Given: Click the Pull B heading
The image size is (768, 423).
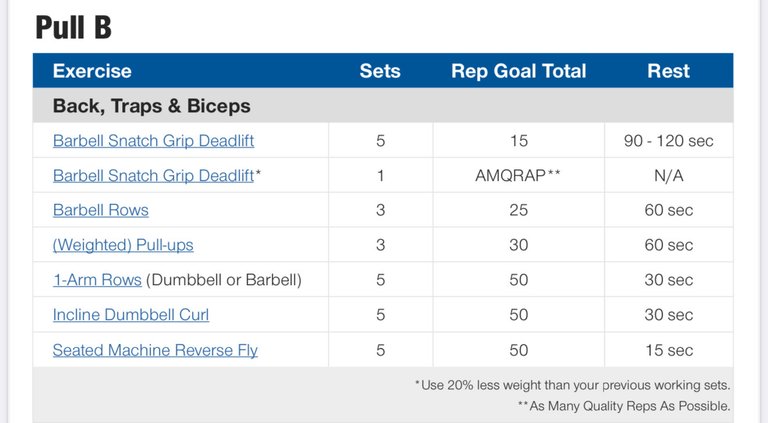Looking at the screenshot, I should [73, 27].
